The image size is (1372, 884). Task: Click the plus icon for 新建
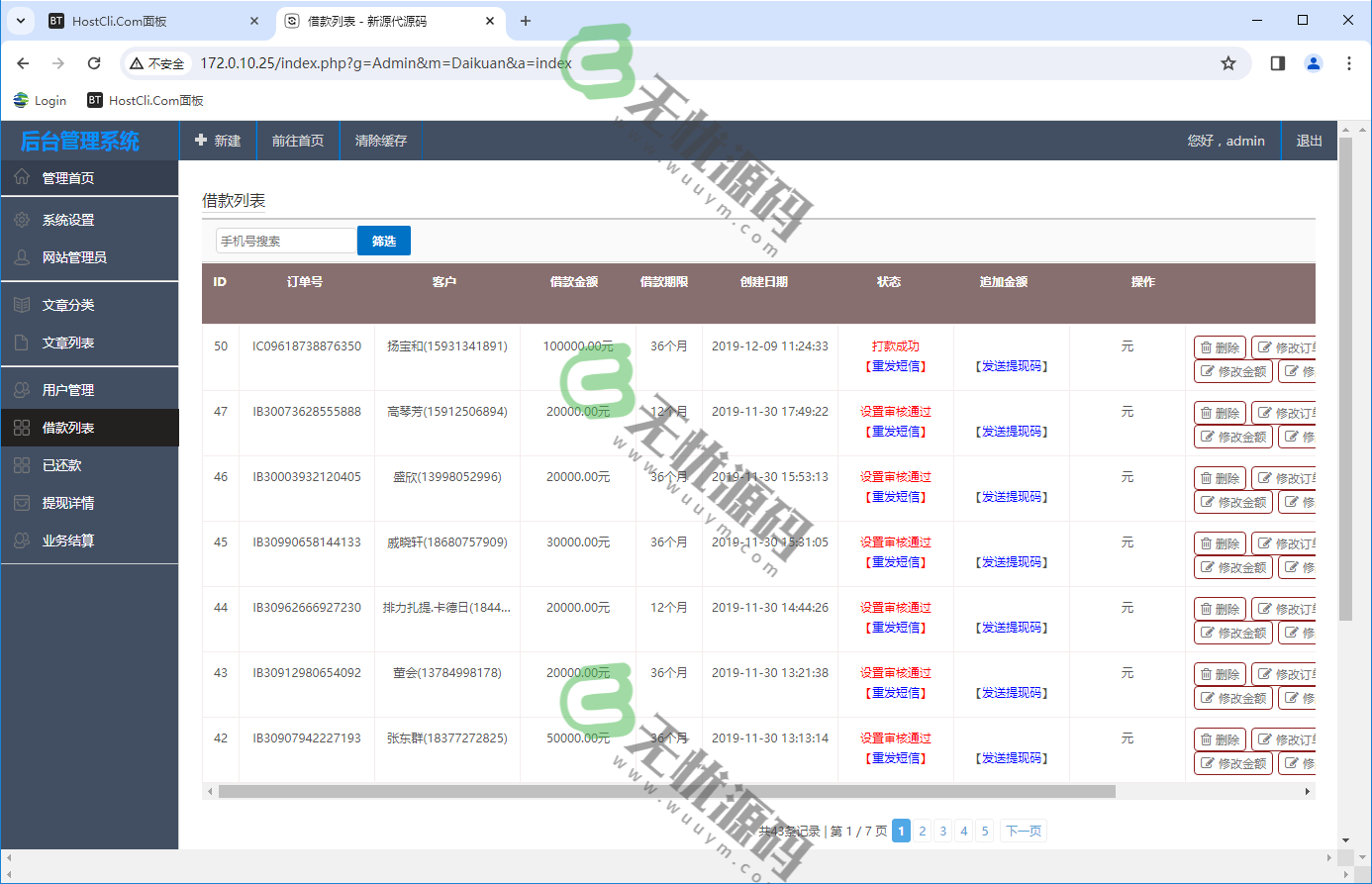tap(201, 141)
